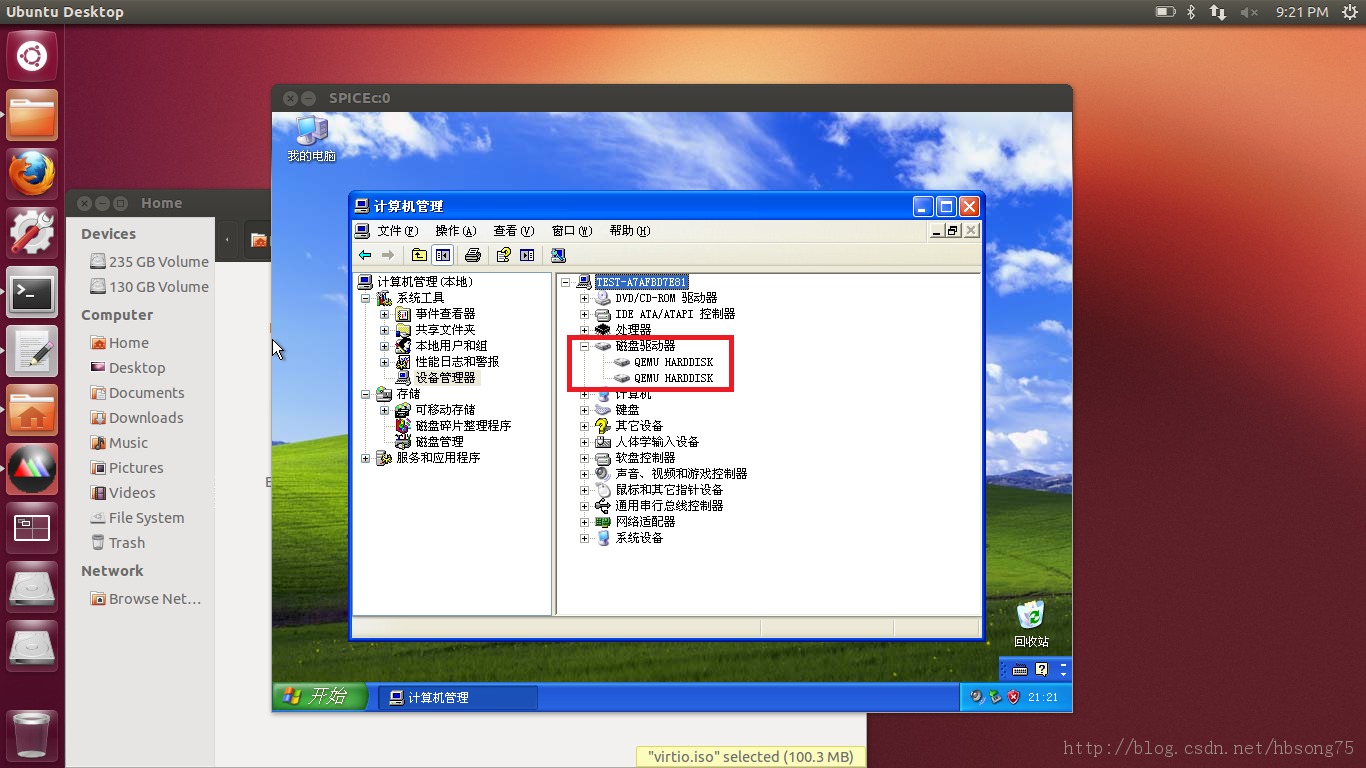
Task: Click the Scan for hardware changes icon
Action: point(558,255)
